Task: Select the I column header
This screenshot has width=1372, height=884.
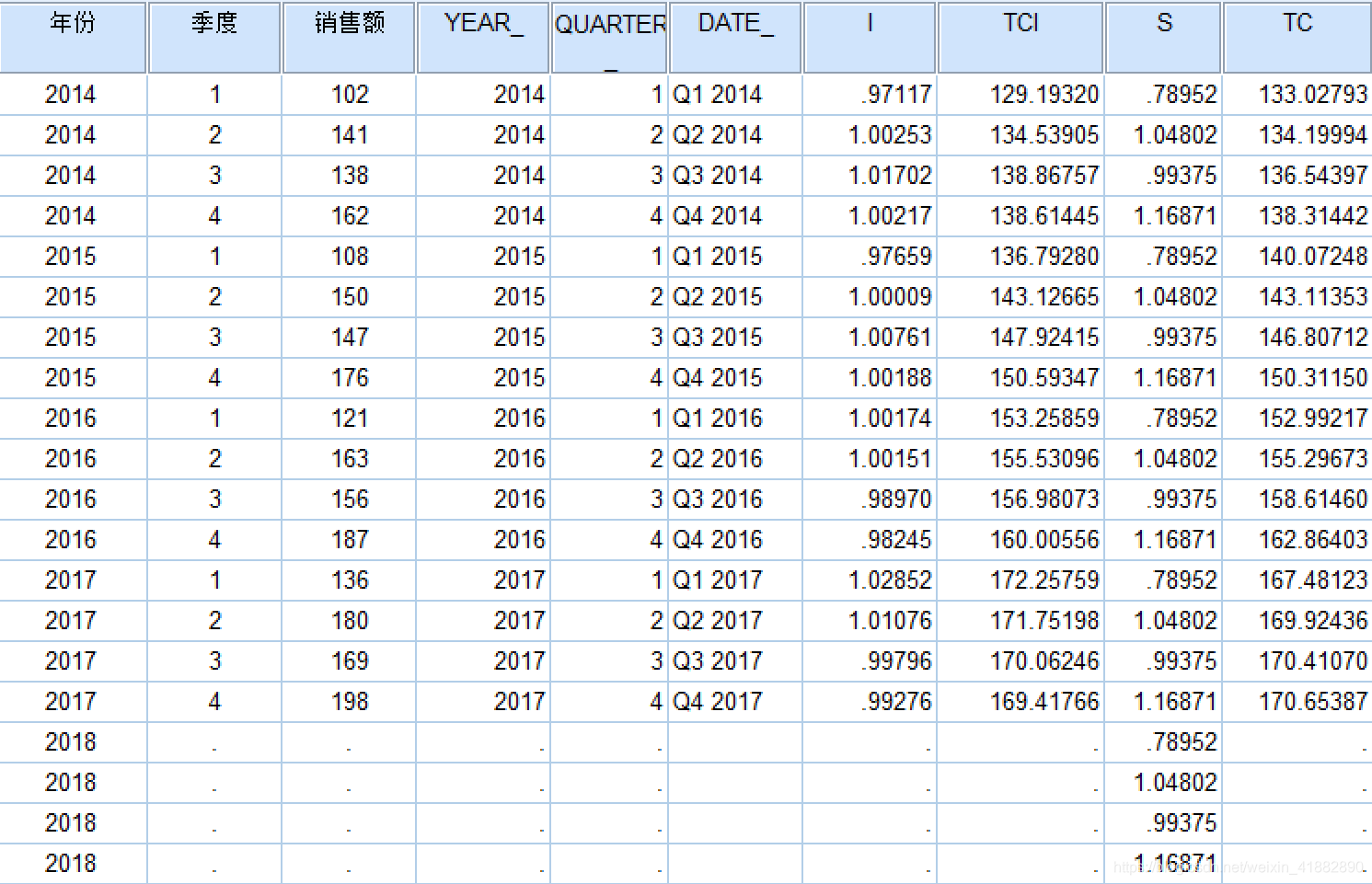Action: [870, 37]
